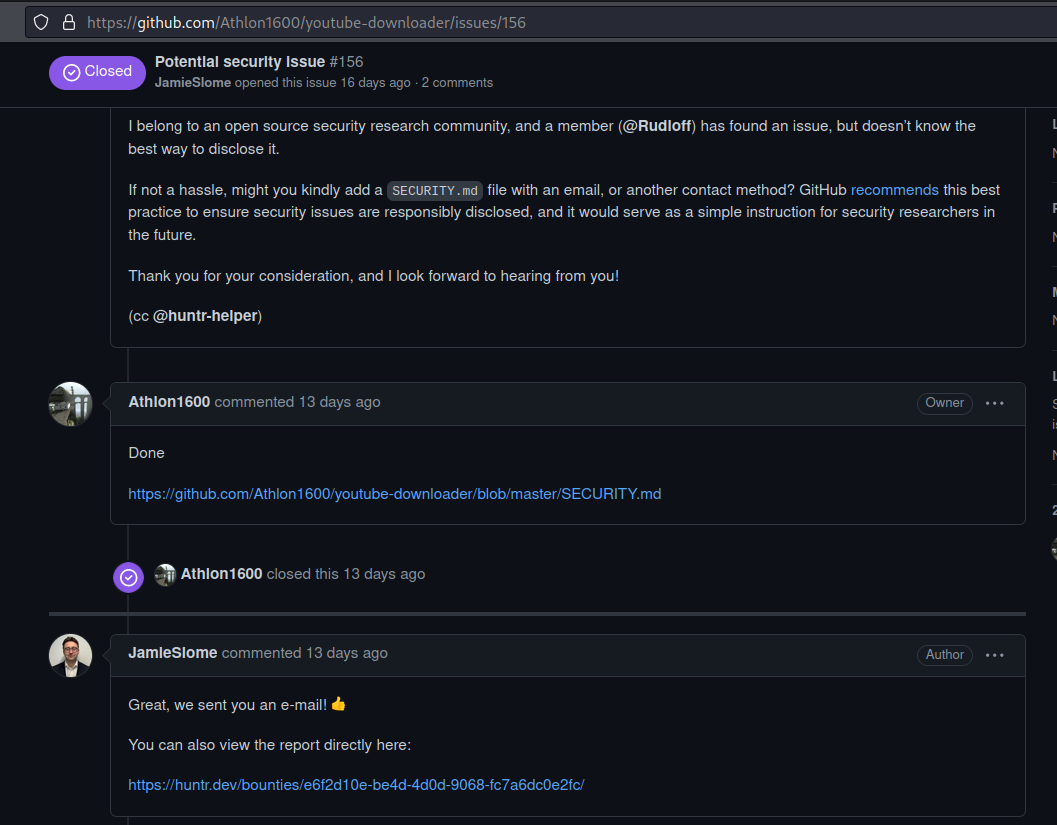1057x825 pixels.
Task: Click Athlon1600 name in closed event
Action: coord(221,574)
